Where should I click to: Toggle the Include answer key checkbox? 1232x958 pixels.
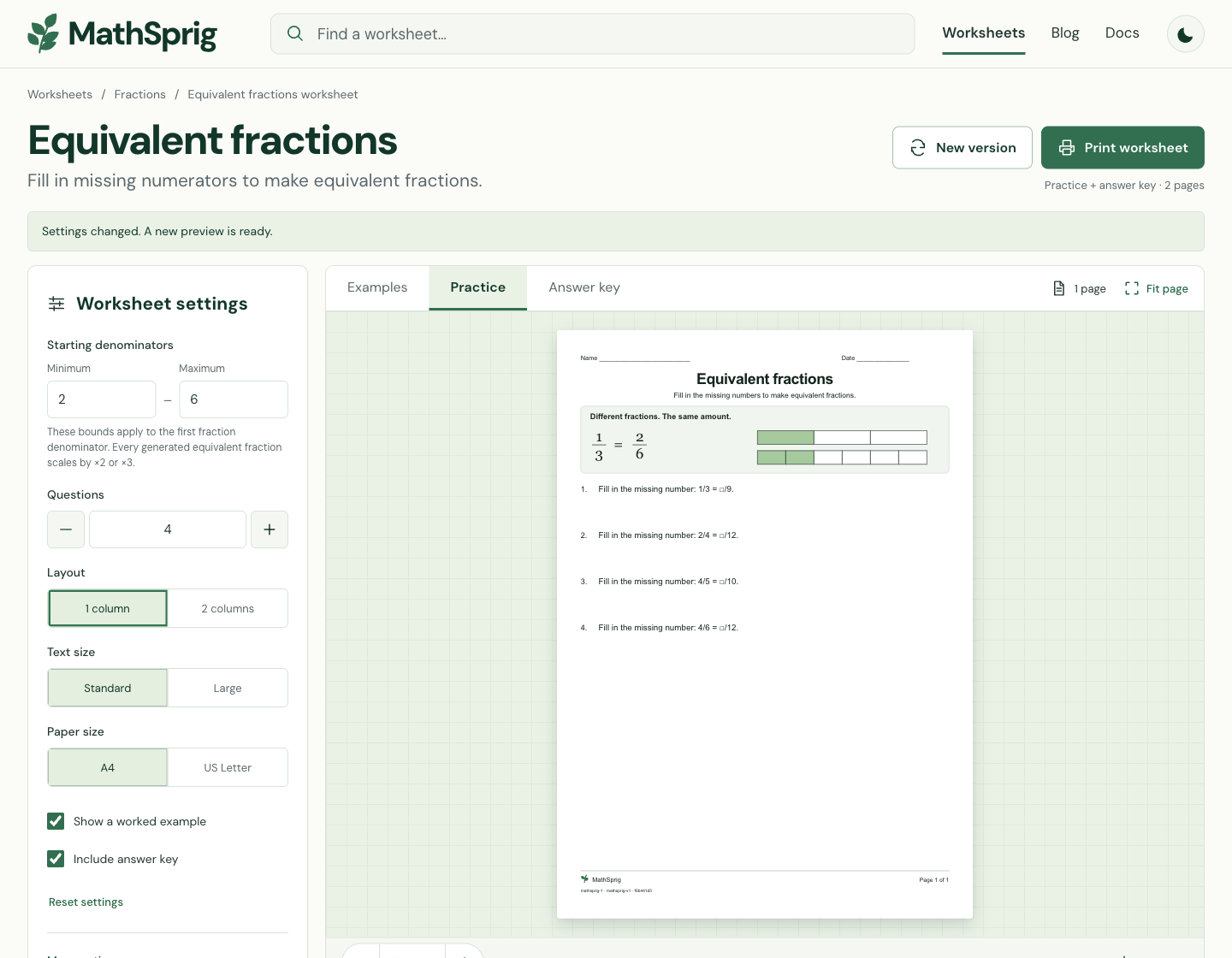point(56,859)
